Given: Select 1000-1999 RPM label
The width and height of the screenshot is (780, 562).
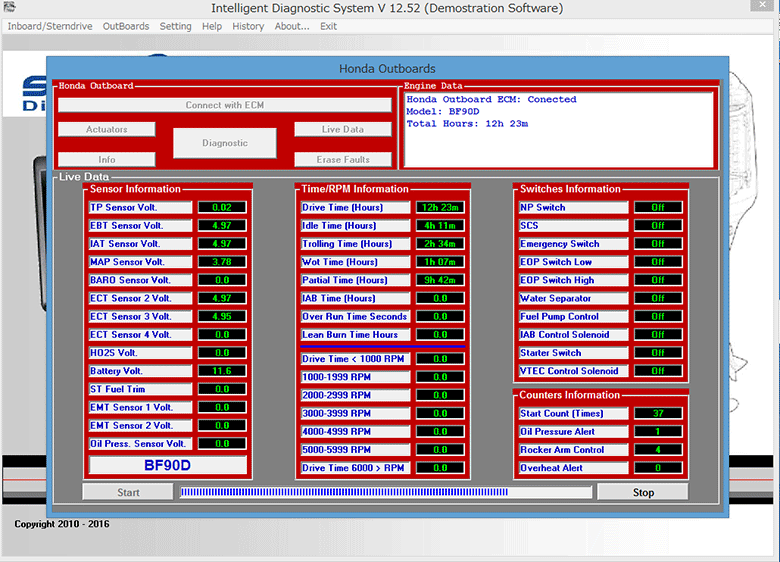Looking at the screenshot, I should [x=356, y=377].
